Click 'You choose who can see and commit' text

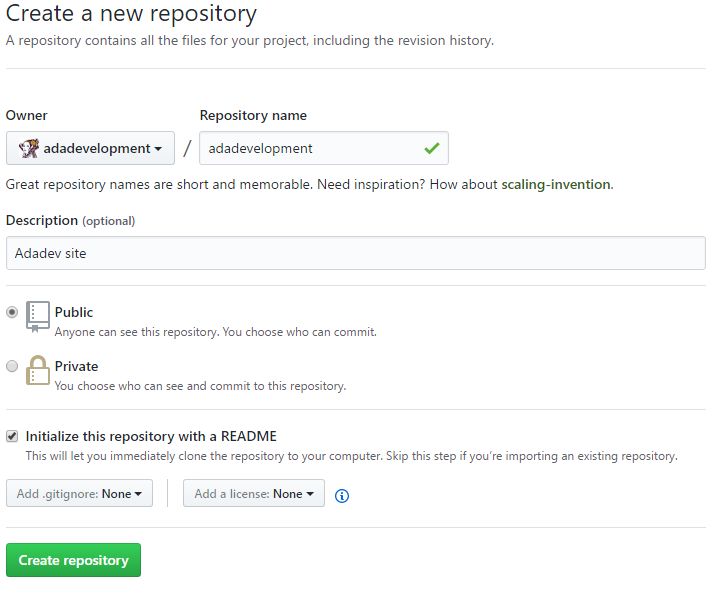[200, 386]
